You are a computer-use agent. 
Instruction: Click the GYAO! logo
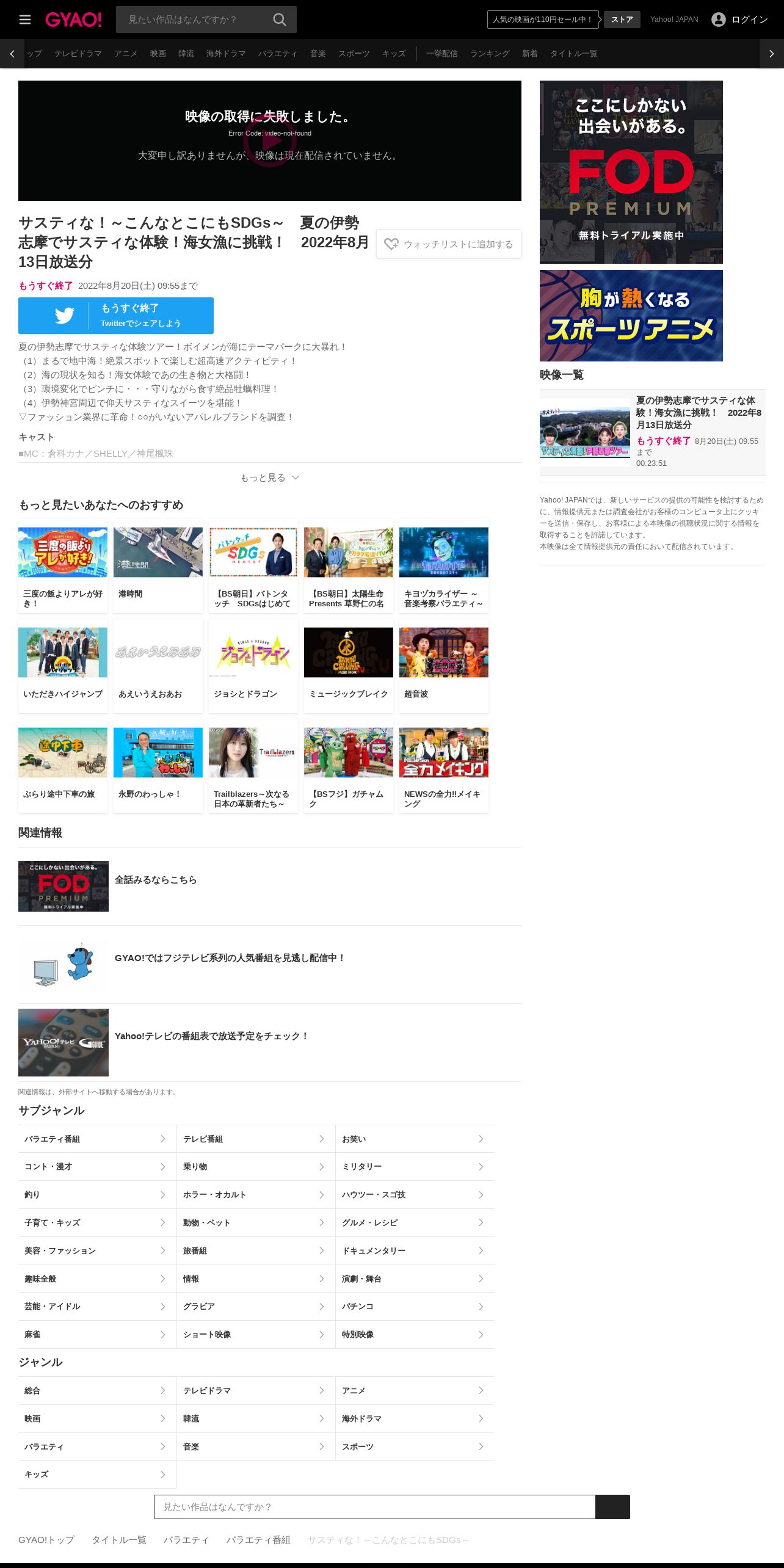point(73,20)
